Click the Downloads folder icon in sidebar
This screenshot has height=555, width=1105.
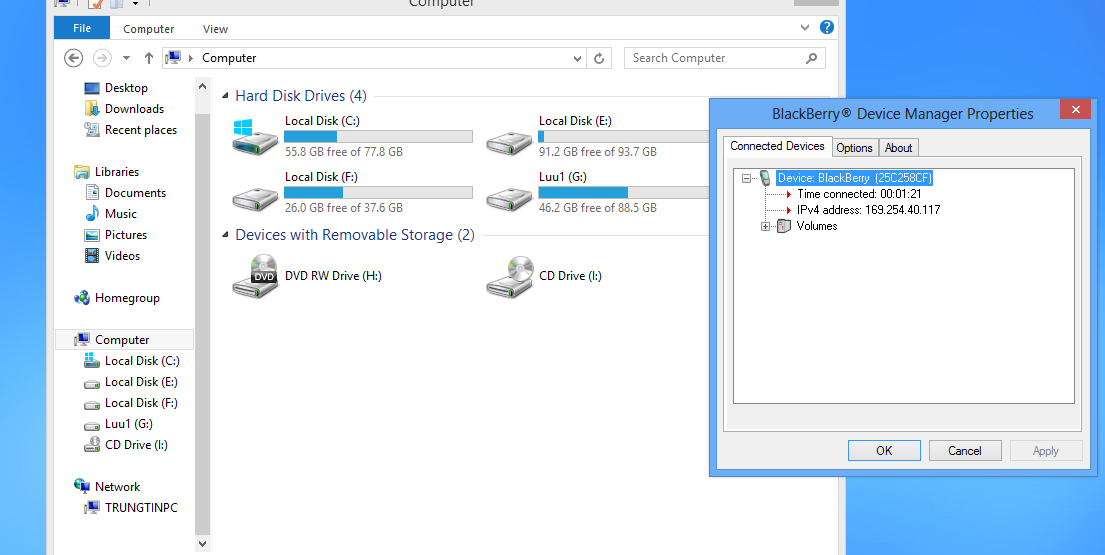92,108
